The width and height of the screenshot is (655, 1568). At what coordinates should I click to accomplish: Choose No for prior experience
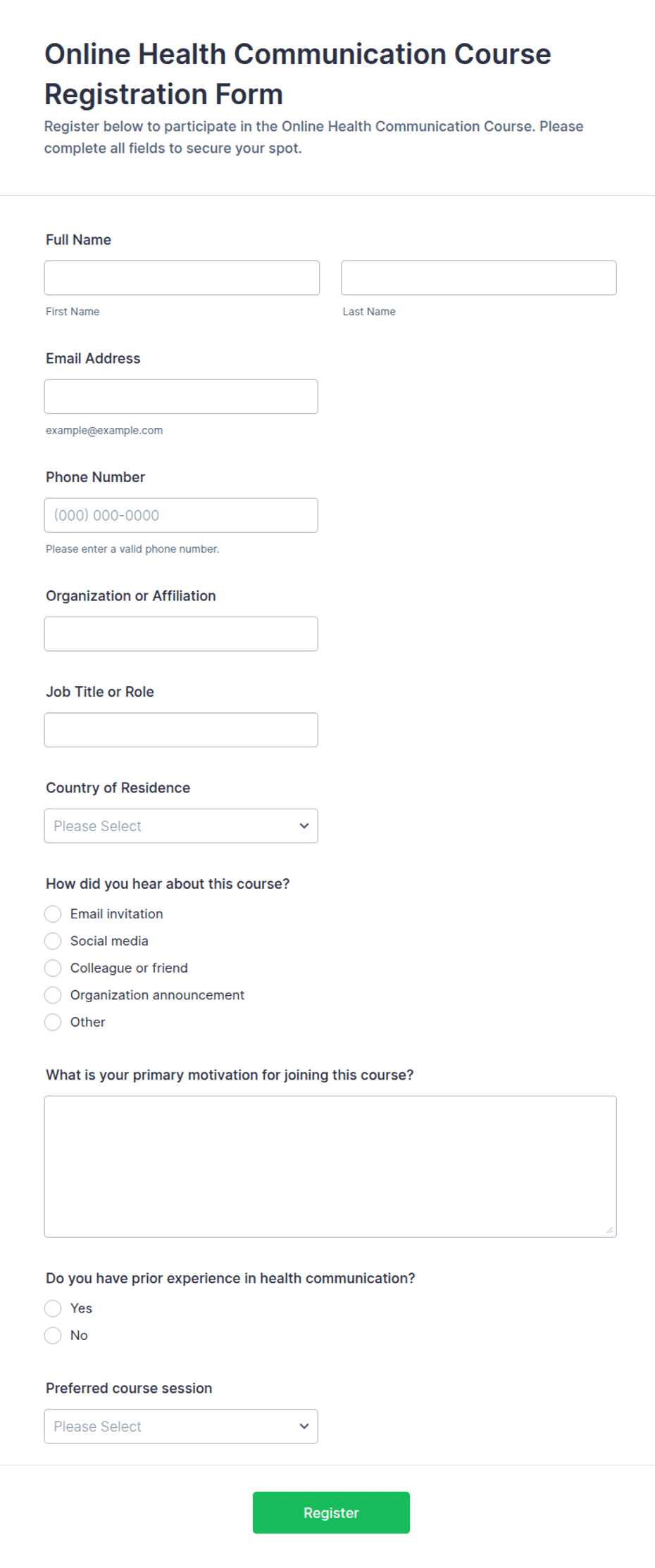53,1335
